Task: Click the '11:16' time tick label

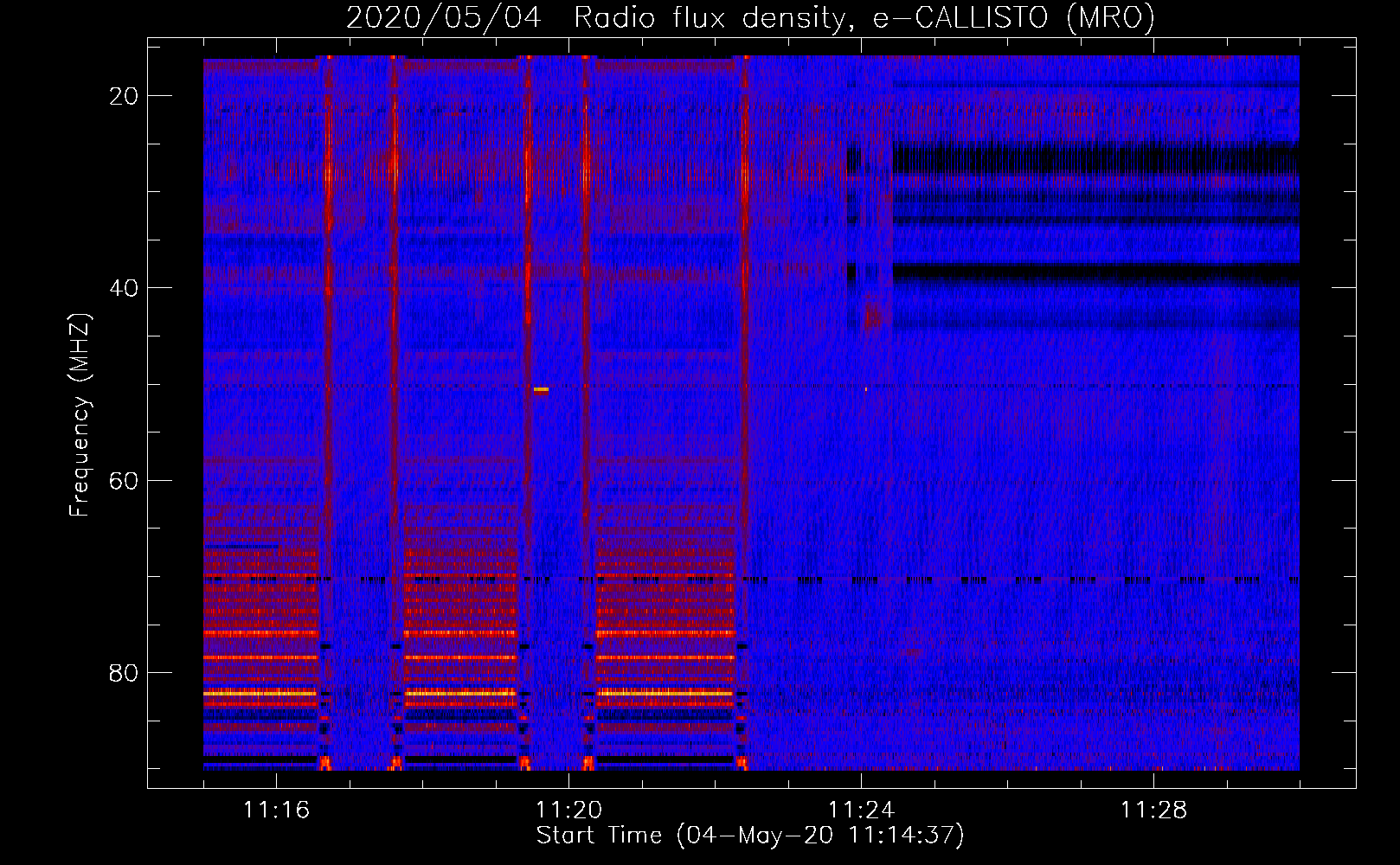Action: click(276, 811)
